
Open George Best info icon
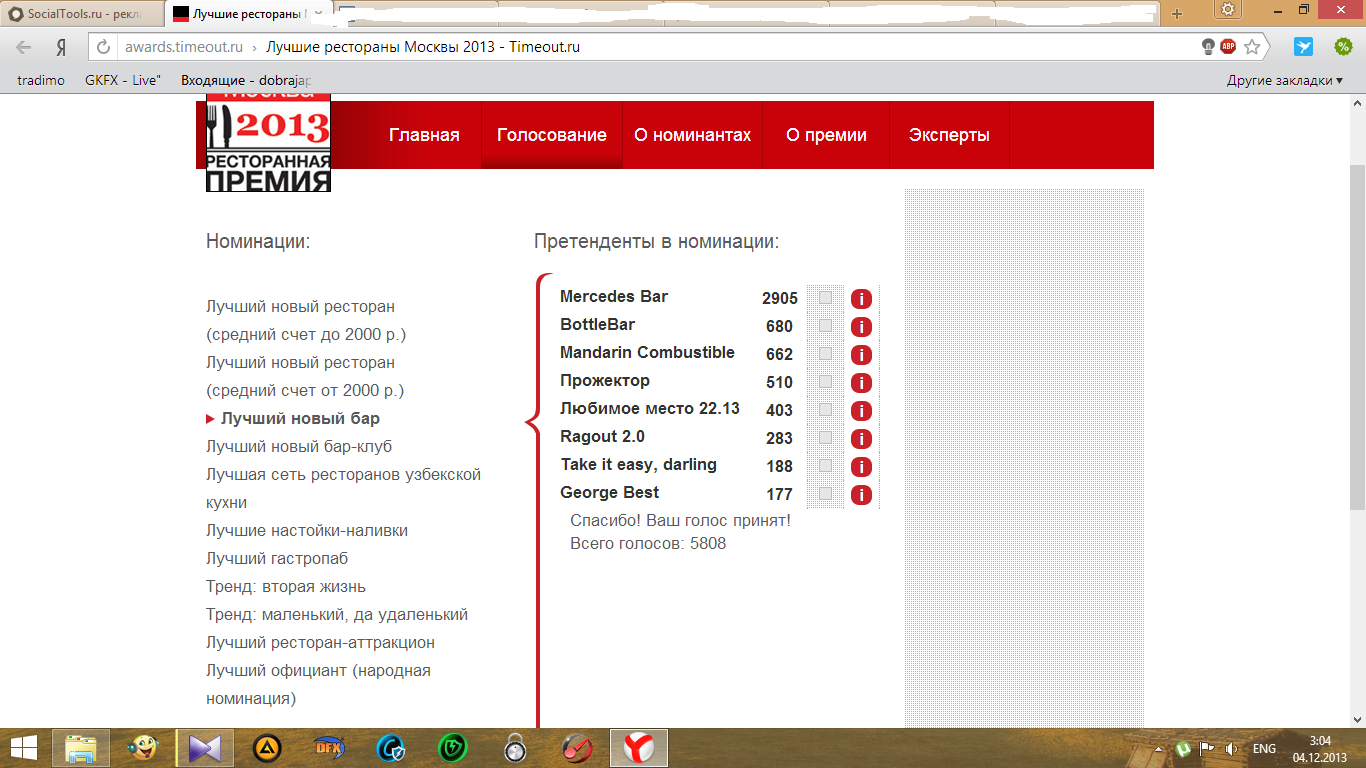coord(861,495)
